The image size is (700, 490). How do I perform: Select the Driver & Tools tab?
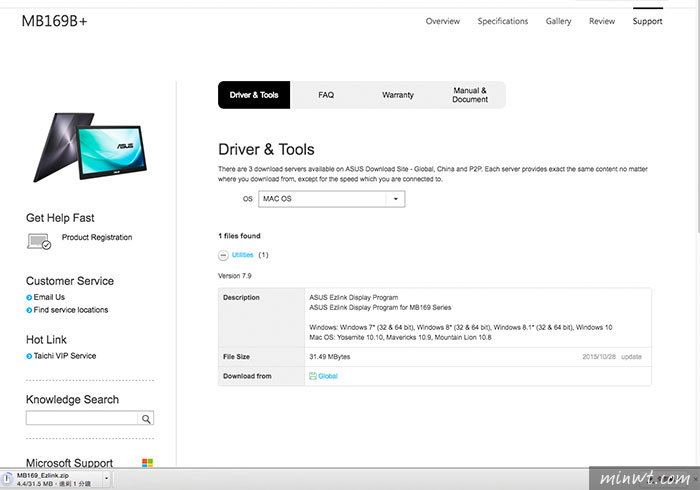254,95
